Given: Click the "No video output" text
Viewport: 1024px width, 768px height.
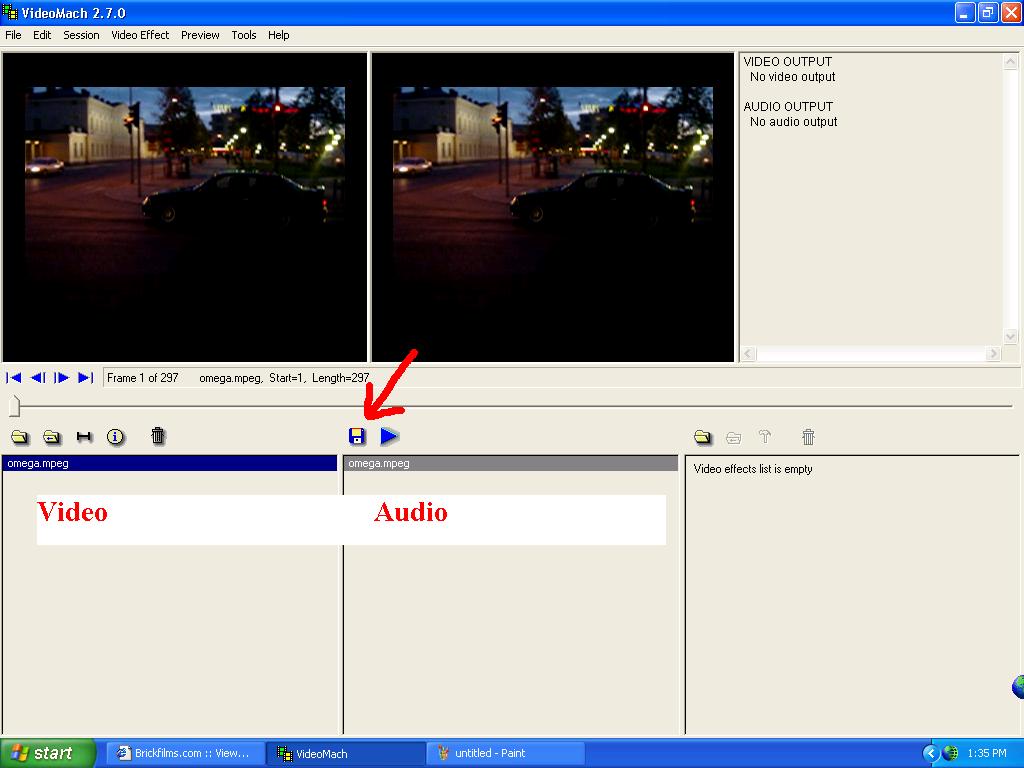Looking at the screenshot, I should pos(792,77).
